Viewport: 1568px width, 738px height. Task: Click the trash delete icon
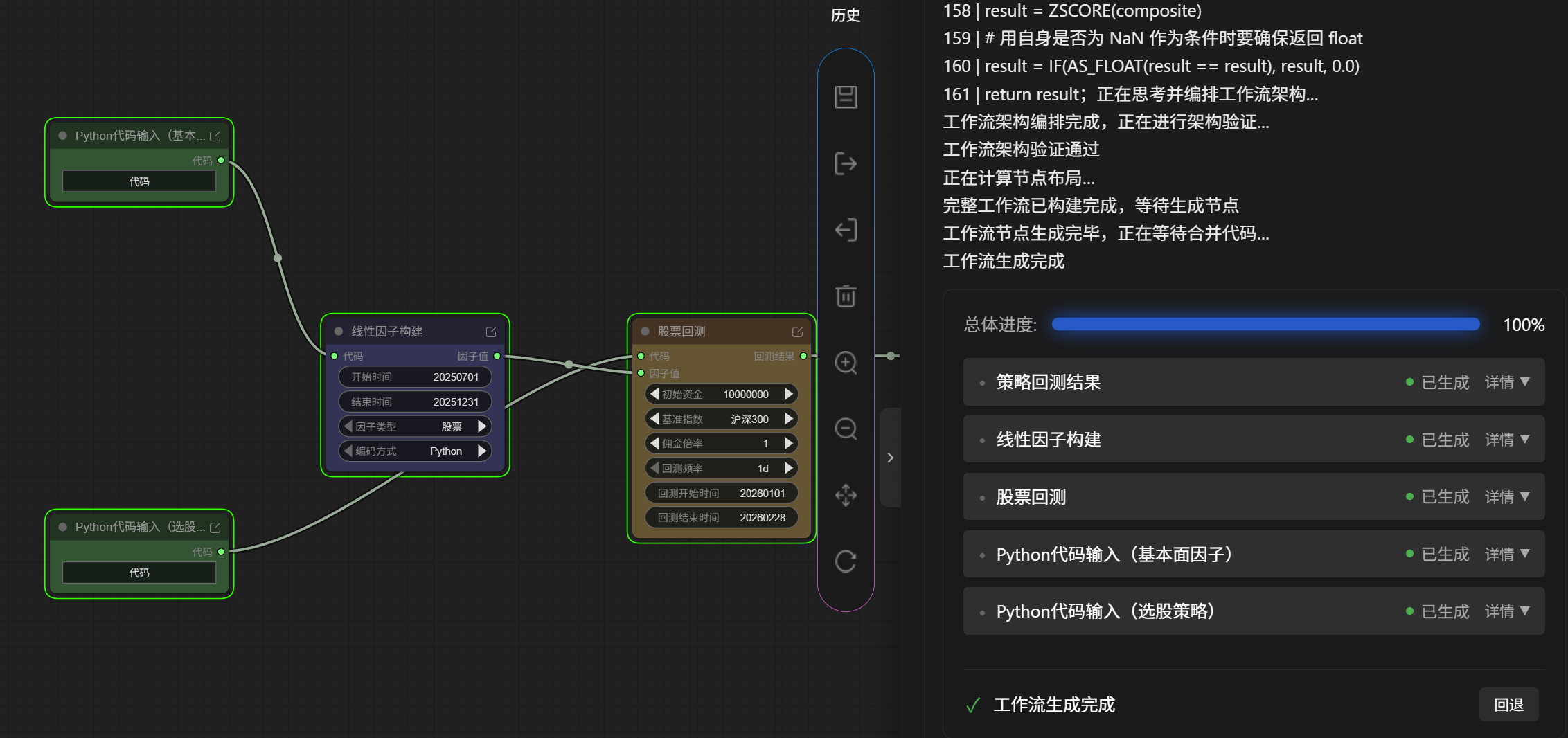[846, 296]
